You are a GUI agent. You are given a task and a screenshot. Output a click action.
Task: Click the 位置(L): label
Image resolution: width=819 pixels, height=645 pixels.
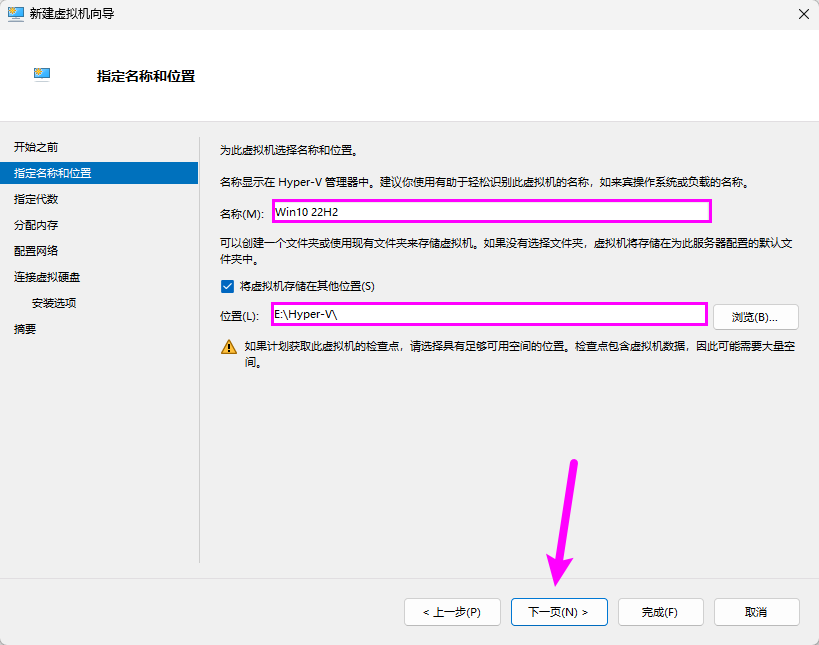click(x=239, y=316)
